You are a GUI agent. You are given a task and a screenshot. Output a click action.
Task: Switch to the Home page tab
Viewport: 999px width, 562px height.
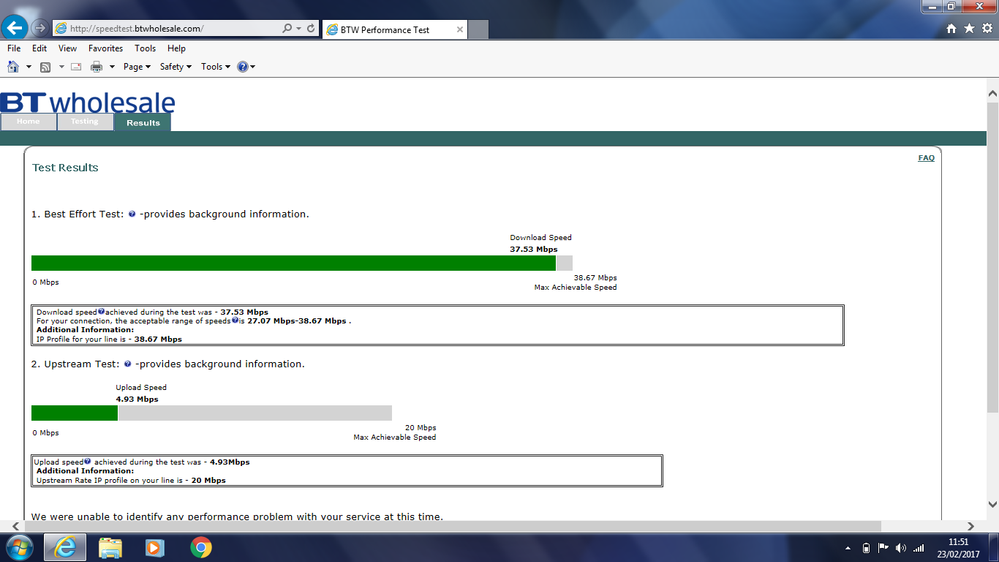tap(28, 122)
